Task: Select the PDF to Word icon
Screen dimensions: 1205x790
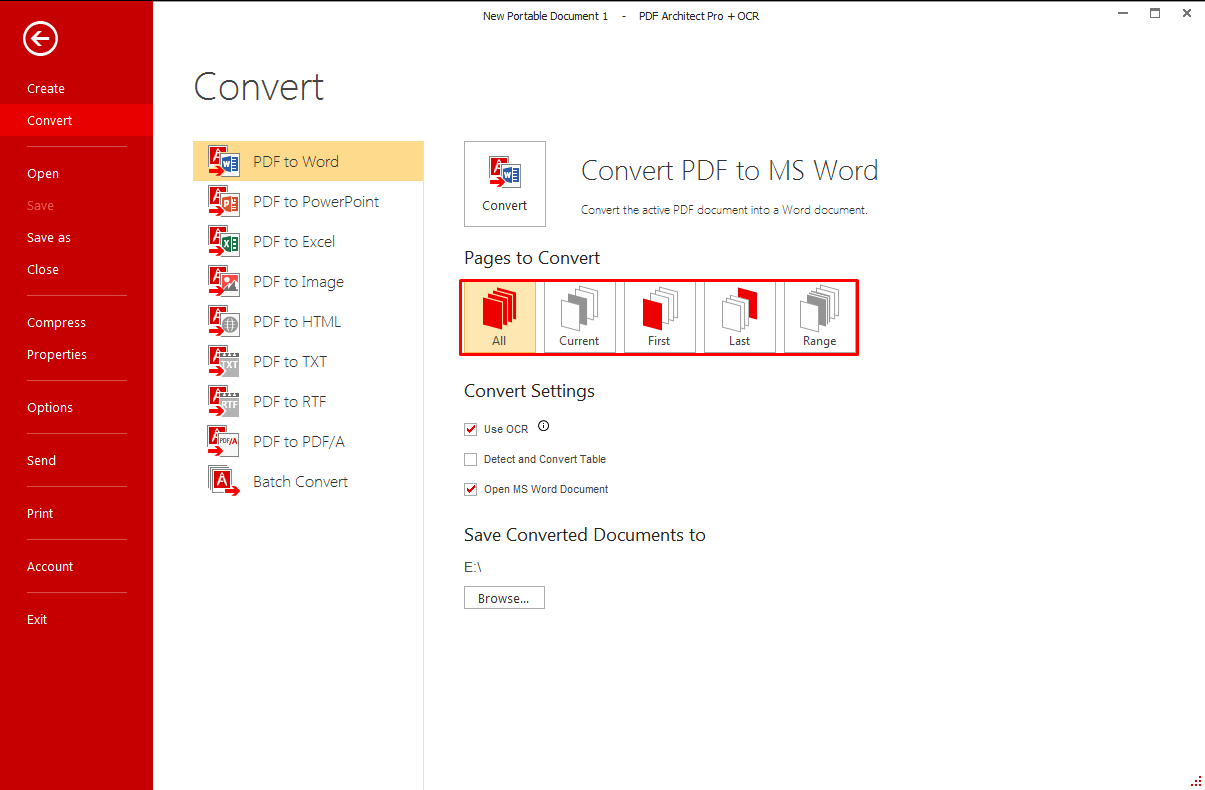Action: click(224, 161)
